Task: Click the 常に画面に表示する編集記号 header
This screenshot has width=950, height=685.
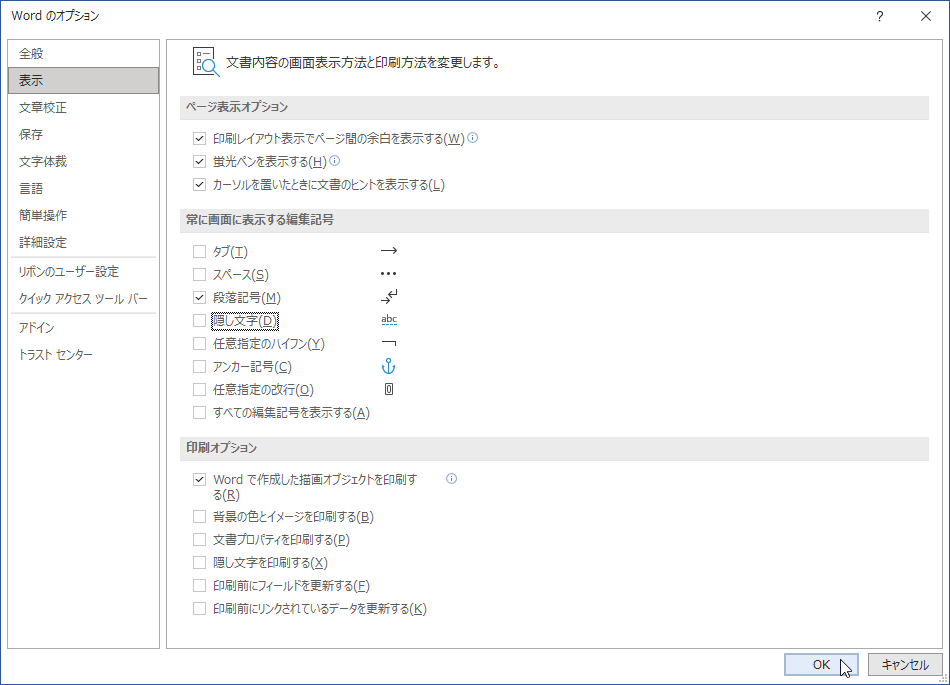Action: 554,220
